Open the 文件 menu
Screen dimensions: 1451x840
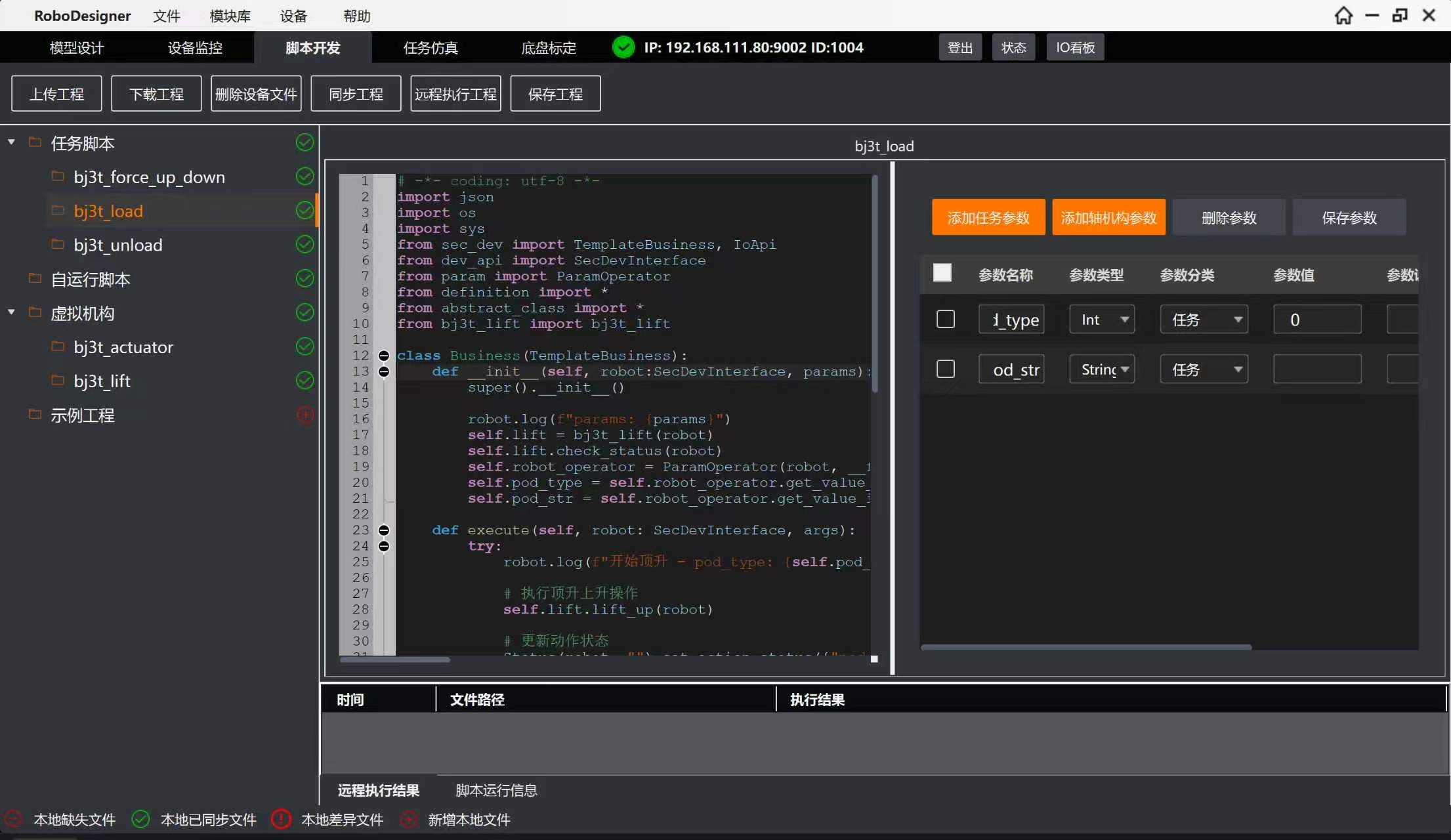[167, 16]
